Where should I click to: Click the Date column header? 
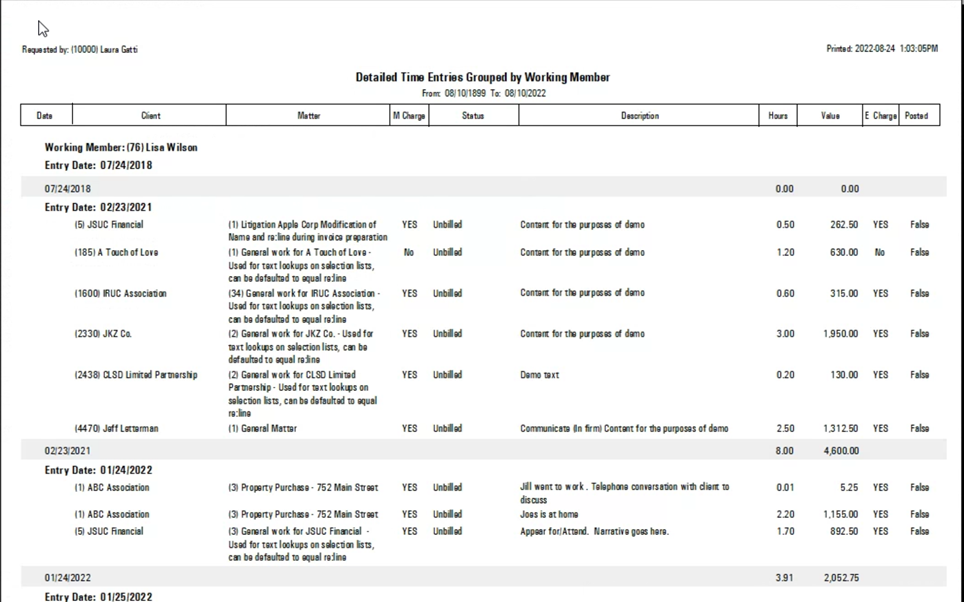tap(46, 115)
